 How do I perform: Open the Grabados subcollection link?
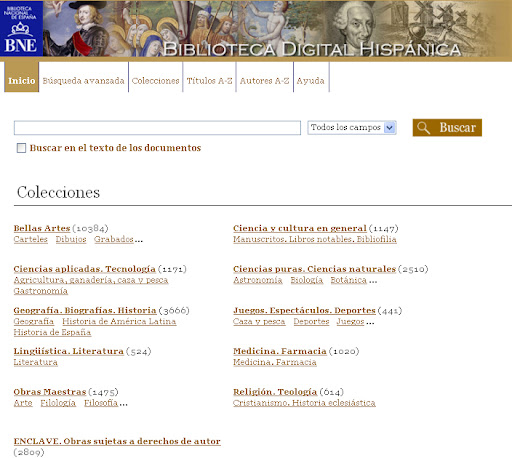point(114,239)
